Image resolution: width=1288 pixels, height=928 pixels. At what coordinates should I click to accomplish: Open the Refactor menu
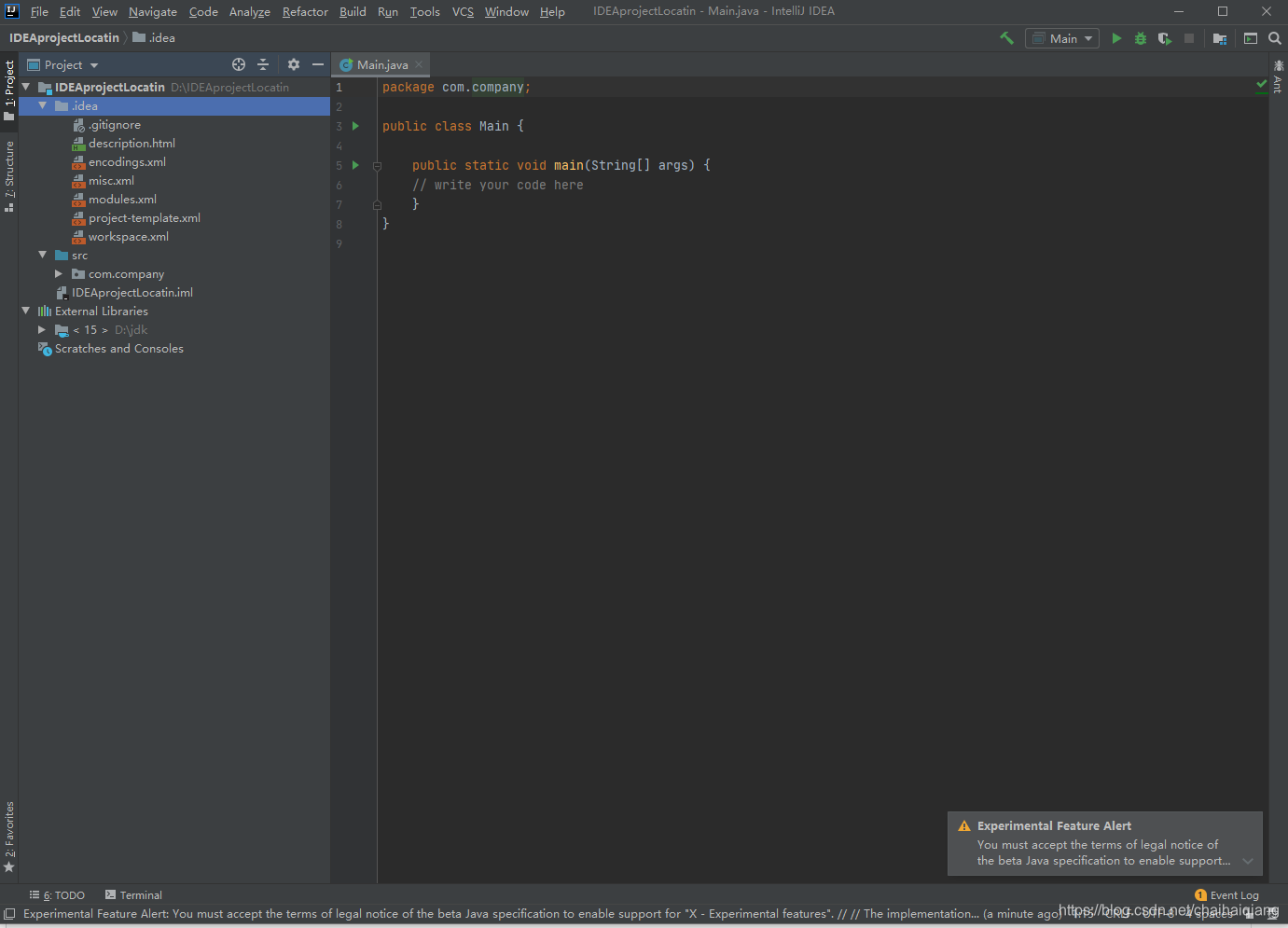click(305, 11)
